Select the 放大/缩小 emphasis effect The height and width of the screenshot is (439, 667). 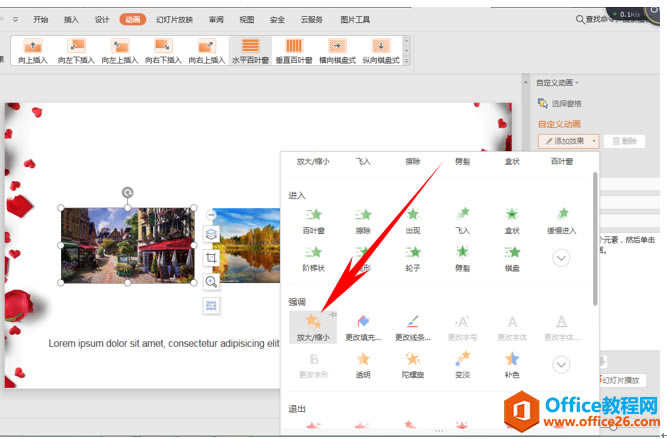313,327
